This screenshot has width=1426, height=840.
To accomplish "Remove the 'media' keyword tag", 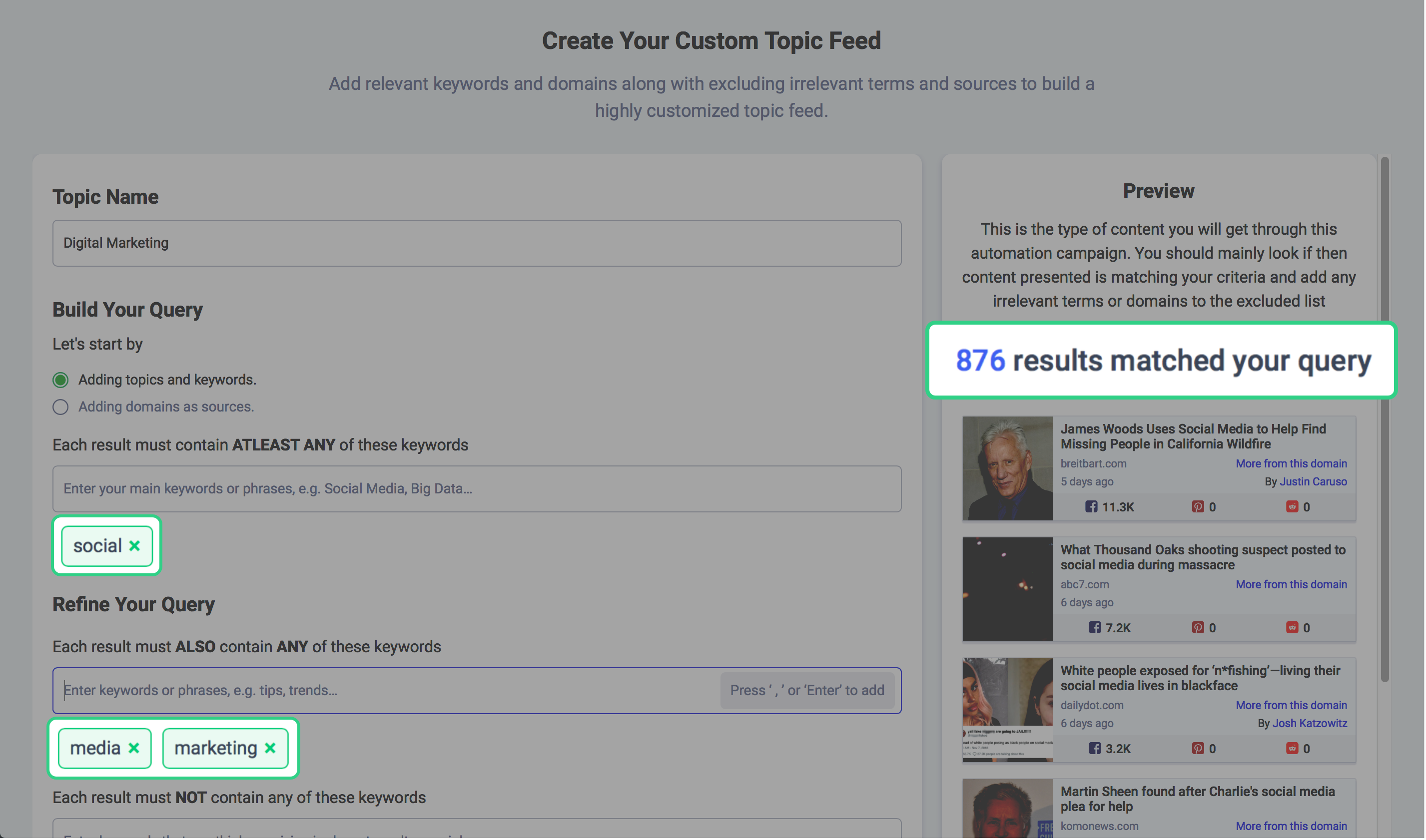I will click(x=133, y=748).
